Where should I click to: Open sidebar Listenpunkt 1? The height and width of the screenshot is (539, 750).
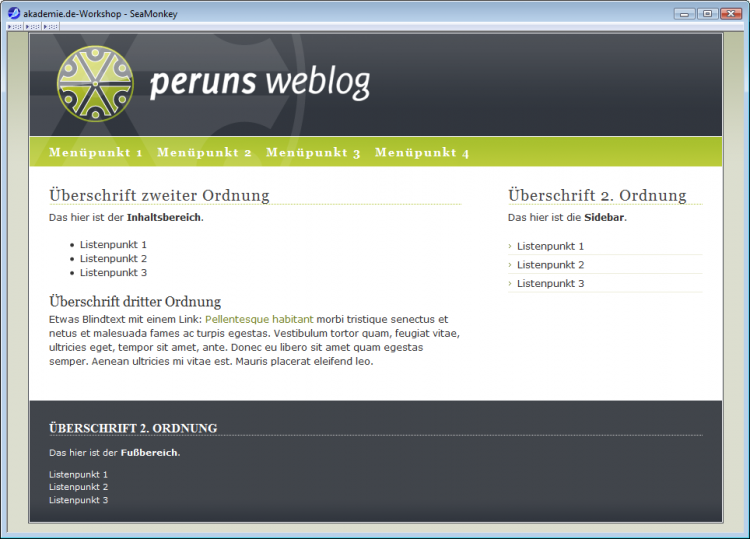[550, 246]
